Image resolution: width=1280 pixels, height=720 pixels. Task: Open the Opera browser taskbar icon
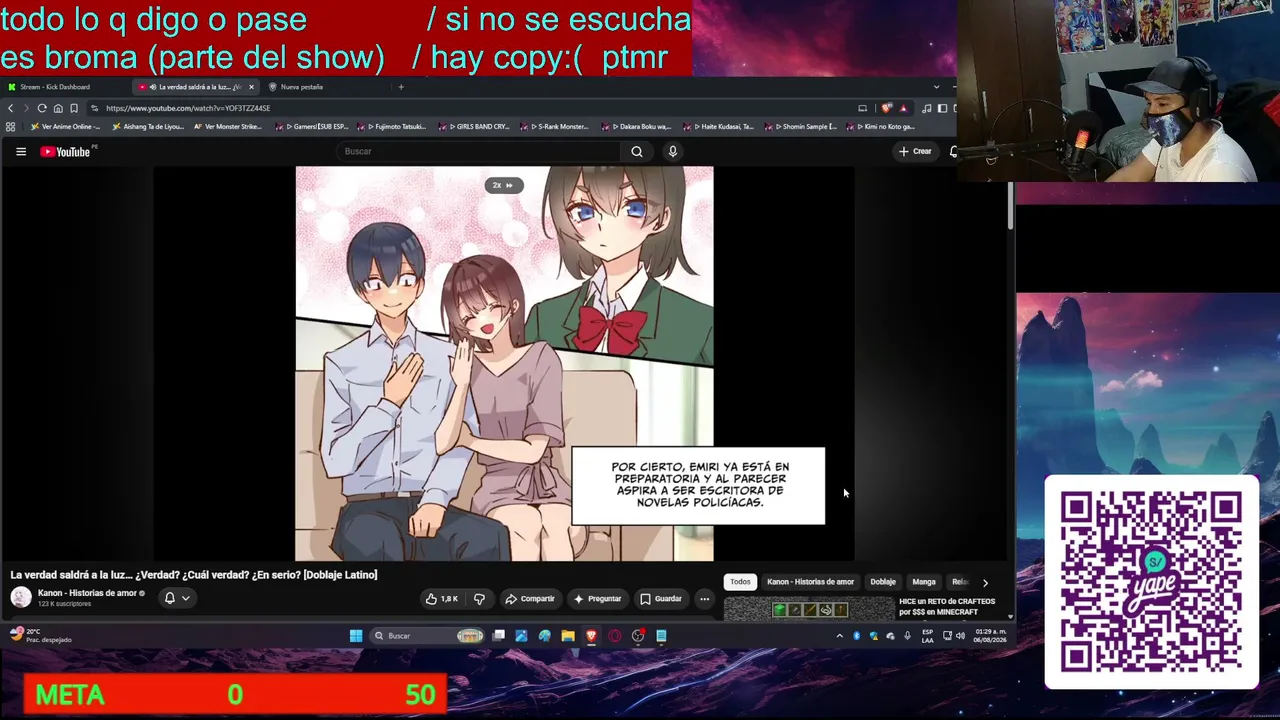pyautogui.click(x=615, y=636)
